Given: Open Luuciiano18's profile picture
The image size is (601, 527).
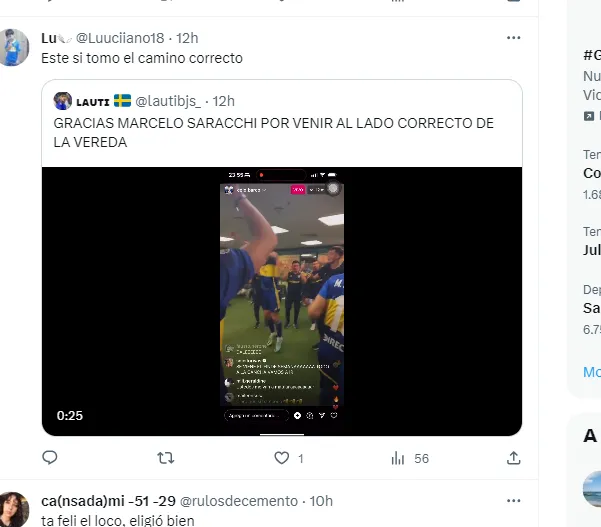Looking at the screenshot, I should tap(14, 47).
